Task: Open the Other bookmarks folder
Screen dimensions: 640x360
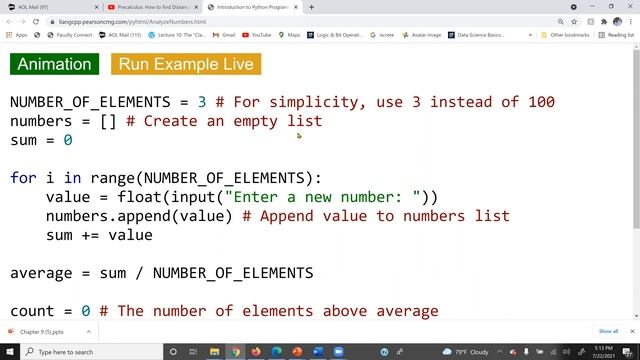Action: (565, 35)
